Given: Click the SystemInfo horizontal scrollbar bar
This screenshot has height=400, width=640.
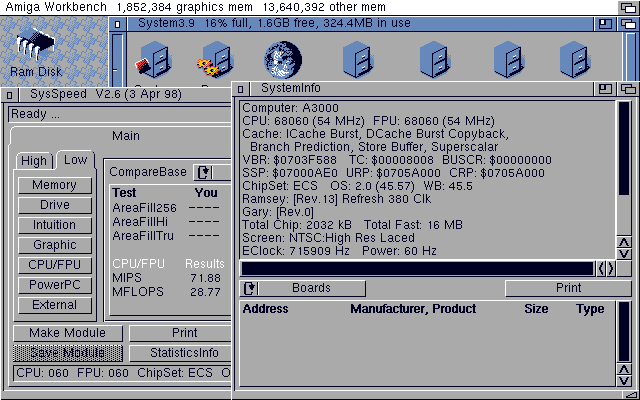Looking at the screenshot, I should (418, 269).
